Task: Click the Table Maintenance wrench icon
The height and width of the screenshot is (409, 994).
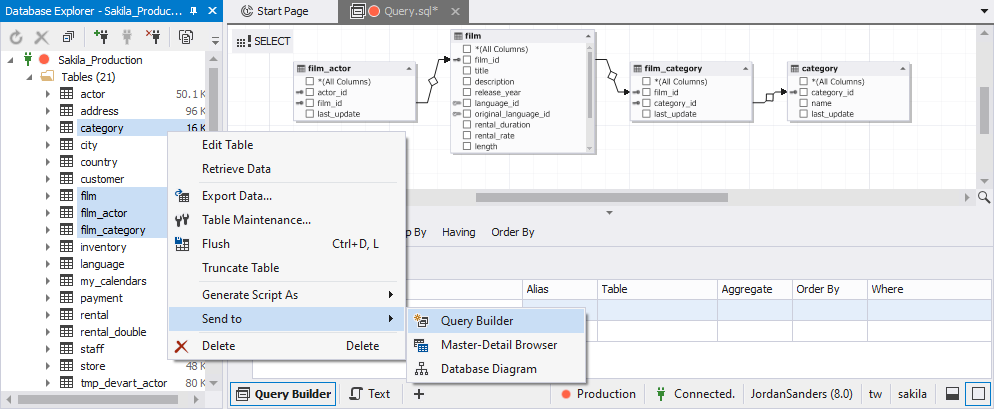Action: pos(182,221)
